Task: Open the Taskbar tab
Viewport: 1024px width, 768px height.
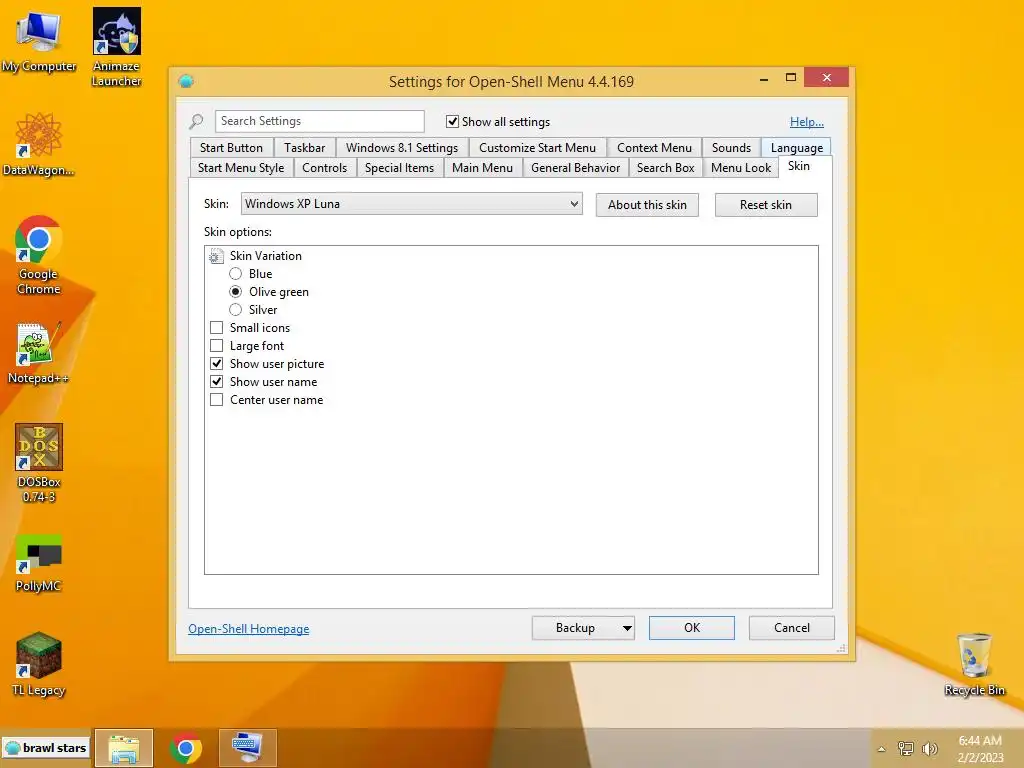Action: point(304,148)
